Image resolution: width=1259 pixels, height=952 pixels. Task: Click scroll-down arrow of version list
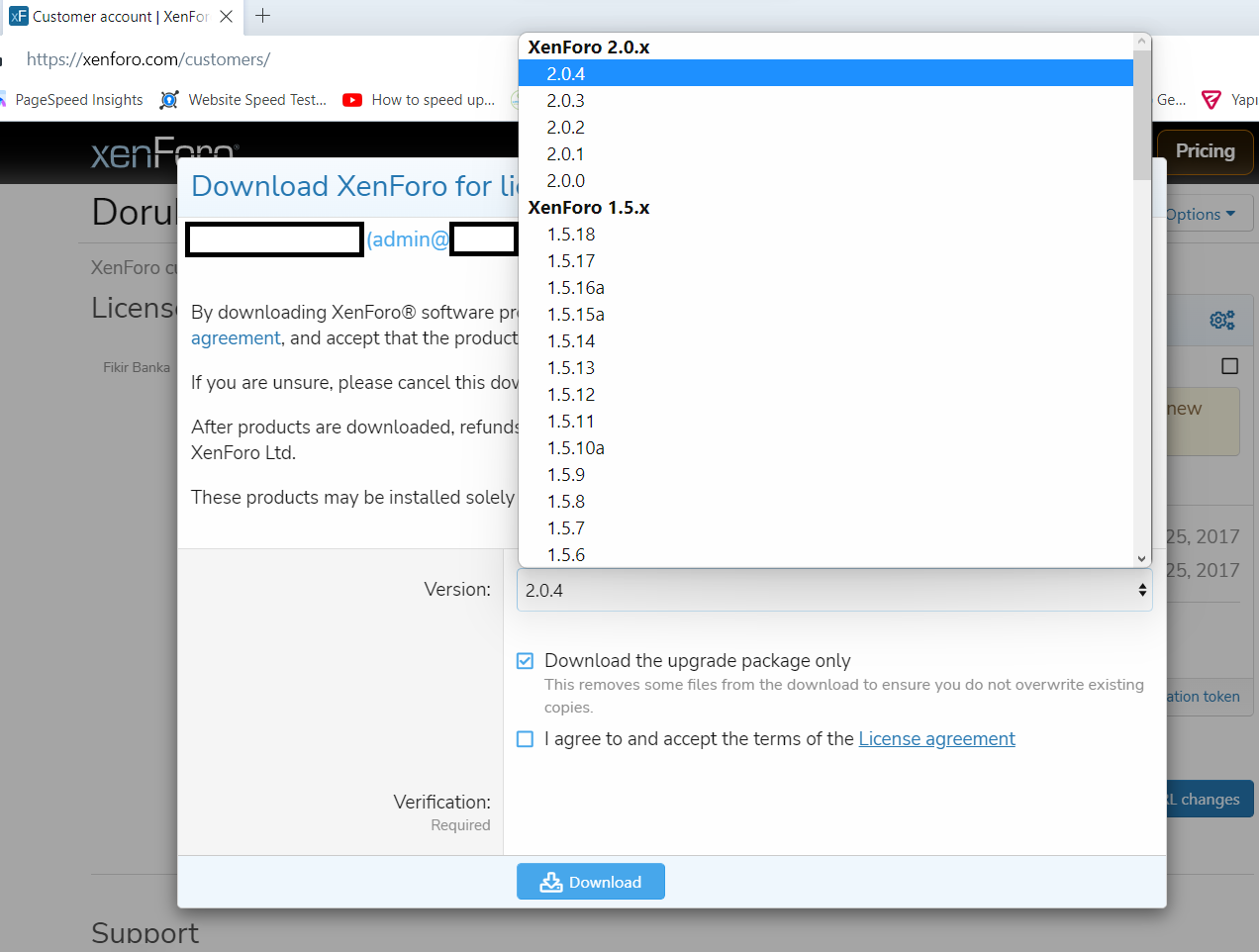pos(1142,558)
